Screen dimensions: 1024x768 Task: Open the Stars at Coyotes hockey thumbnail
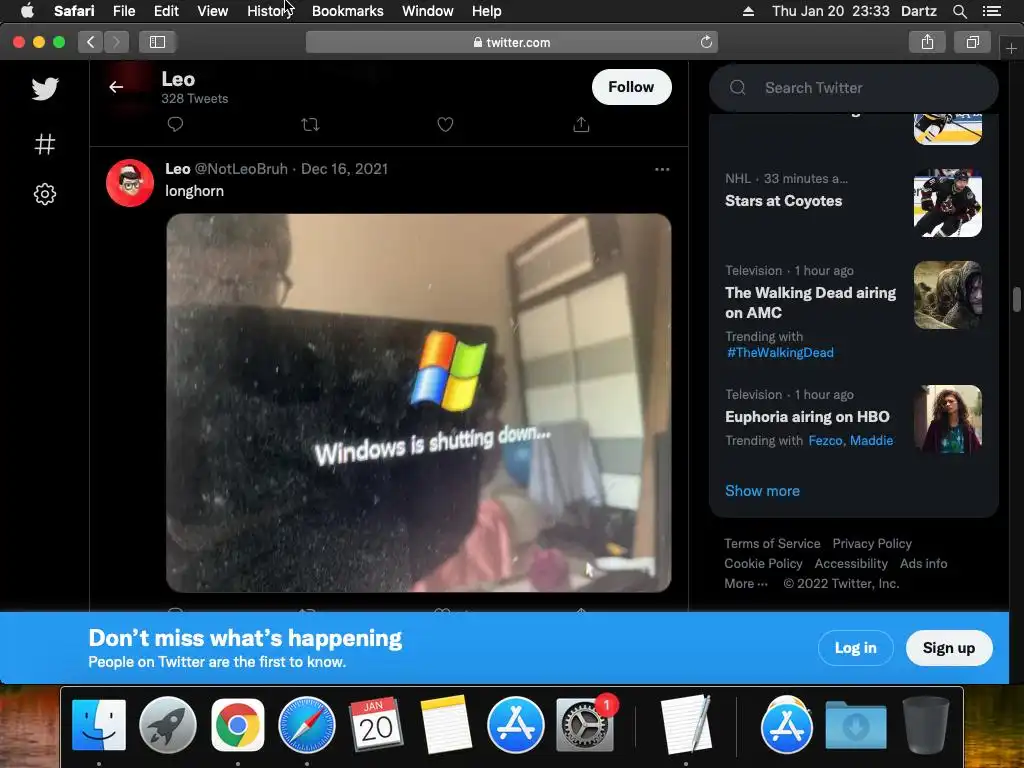point(948,203)
